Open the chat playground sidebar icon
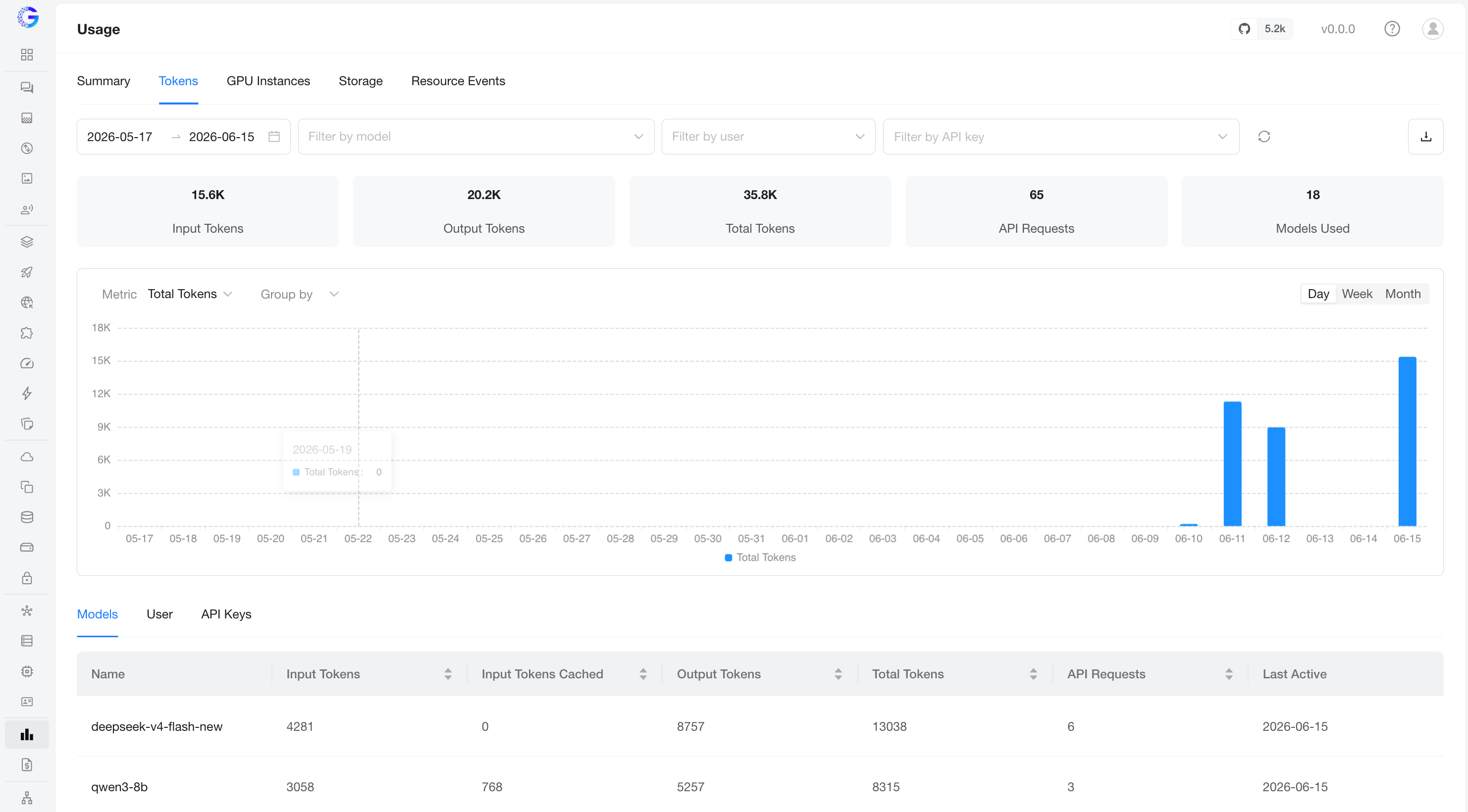This screenshot has width=1468, height=812. tap(27, 88)
